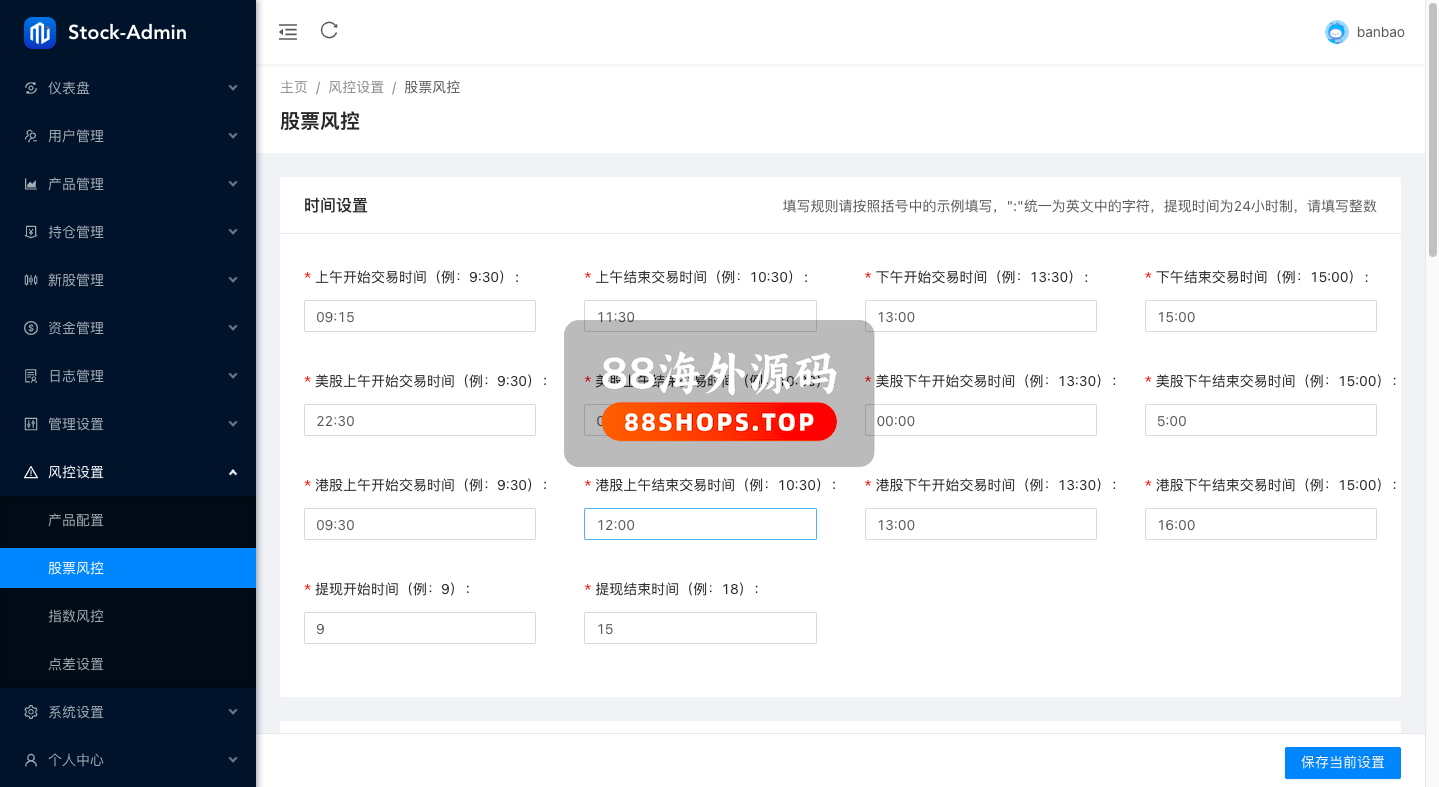The image size is (1439, 787).
Task: Expand the 持仓管理 menu chevron
Action: (233, 232)
